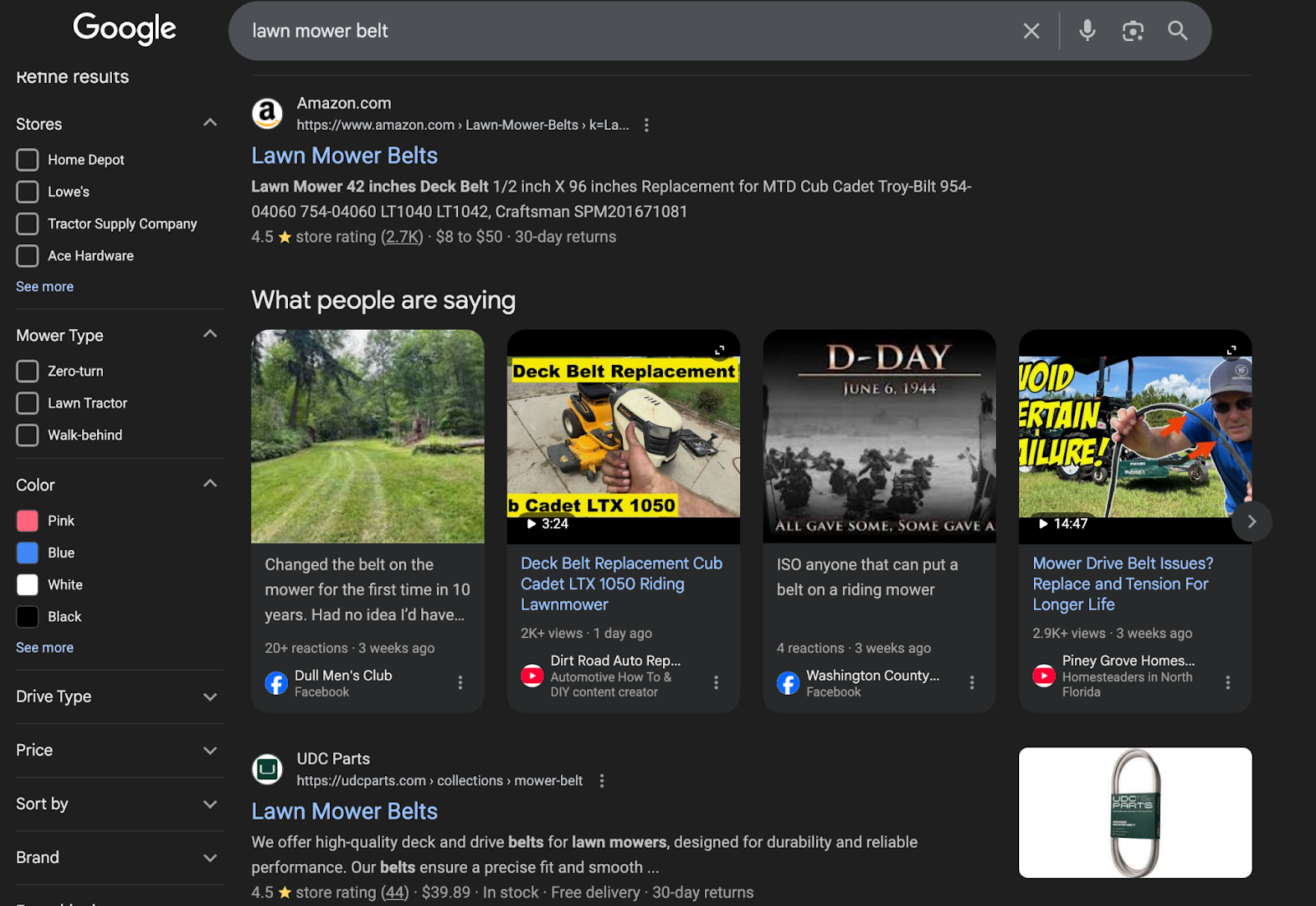Open options menu on Piney Grove Homes card

[1227, 682]
